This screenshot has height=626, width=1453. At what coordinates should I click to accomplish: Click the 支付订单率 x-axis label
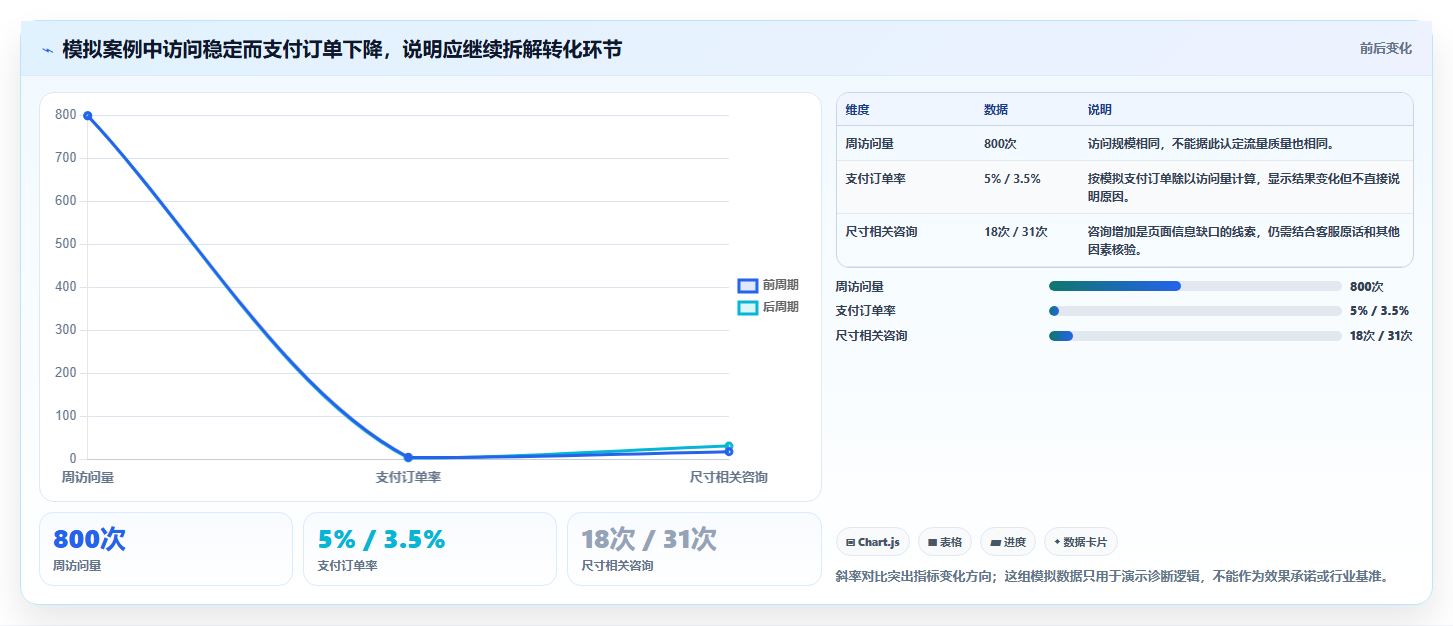tap(408, 478)
